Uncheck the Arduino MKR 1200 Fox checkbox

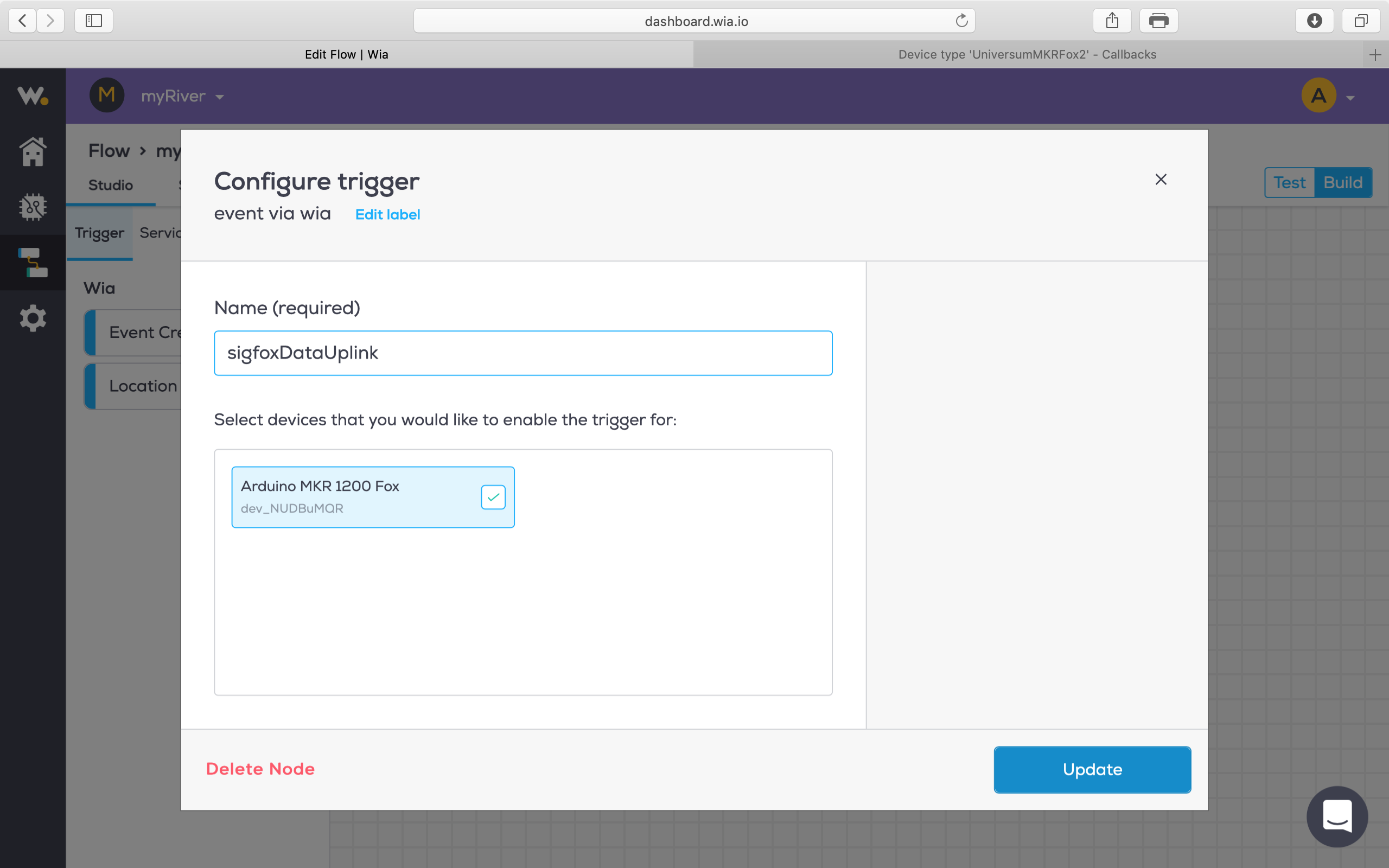tap(493, 497)
